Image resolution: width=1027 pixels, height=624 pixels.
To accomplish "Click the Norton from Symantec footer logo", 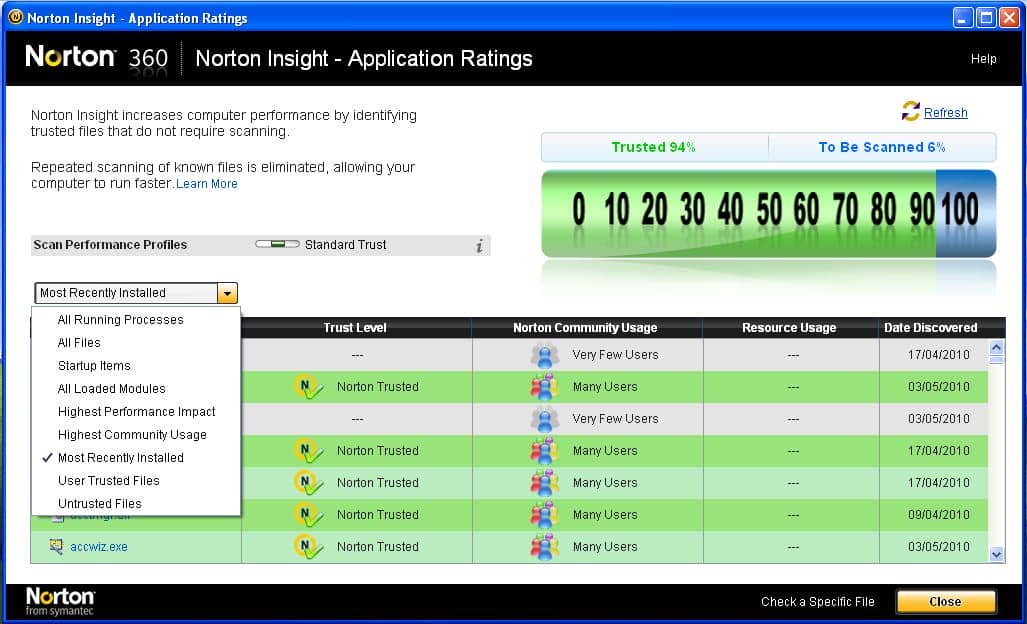I will (60, 601).
